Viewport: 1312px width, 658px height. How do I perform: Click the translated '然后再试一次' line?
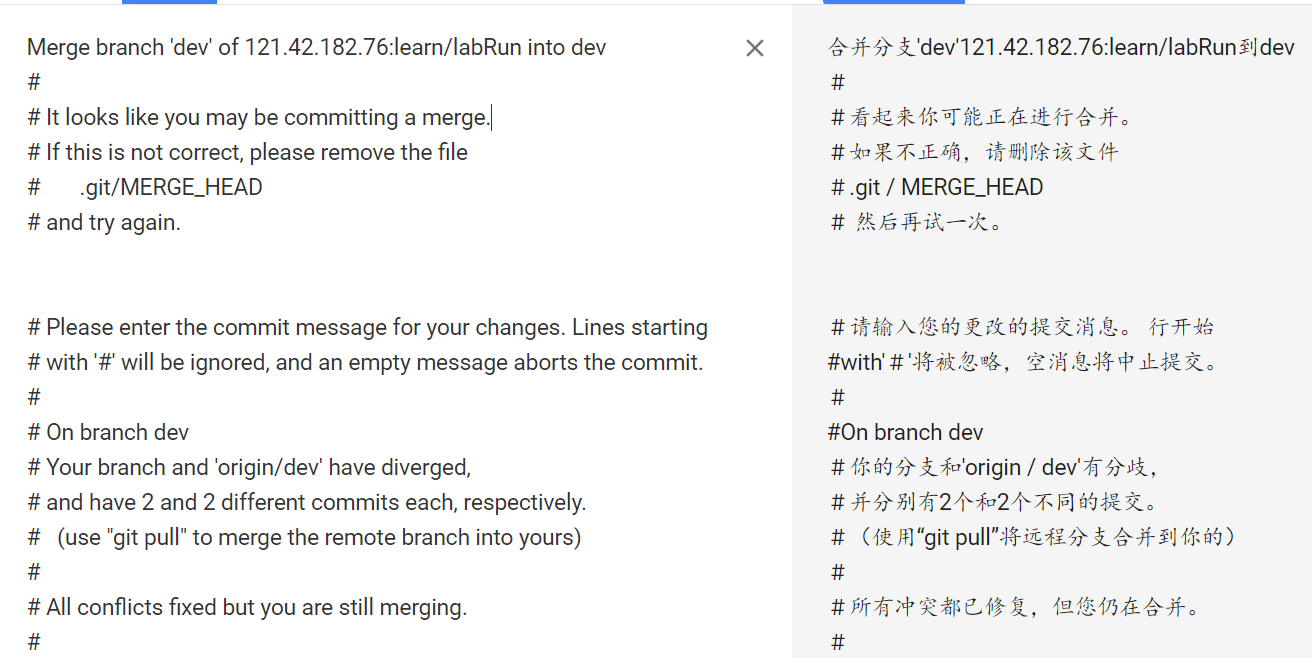tap(917, 222)
